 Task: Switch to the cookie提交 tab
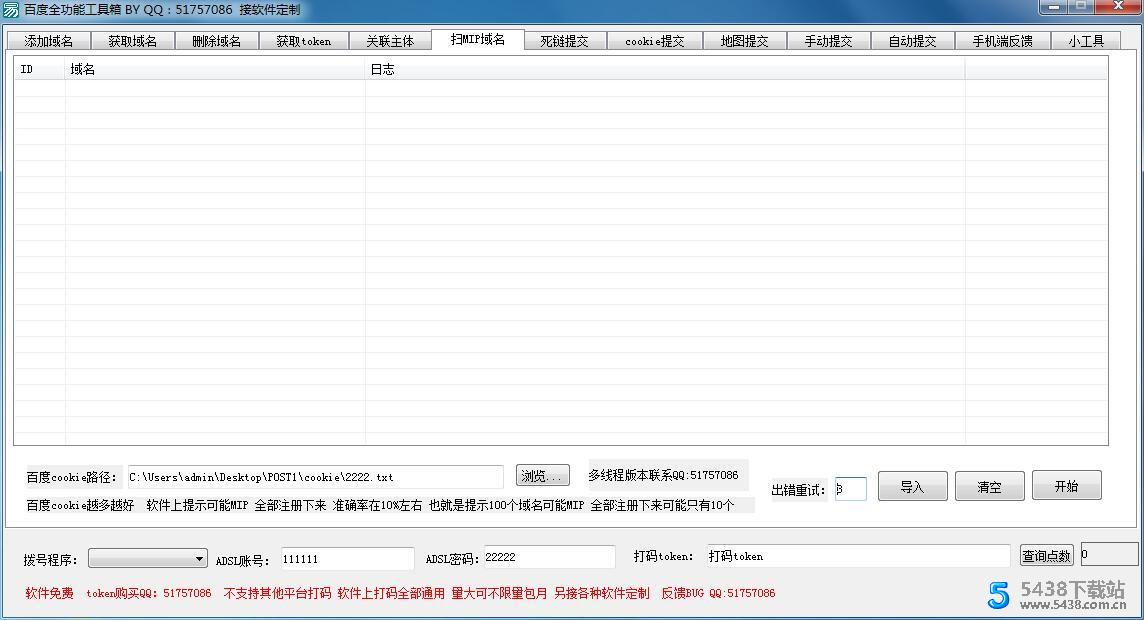654,40
